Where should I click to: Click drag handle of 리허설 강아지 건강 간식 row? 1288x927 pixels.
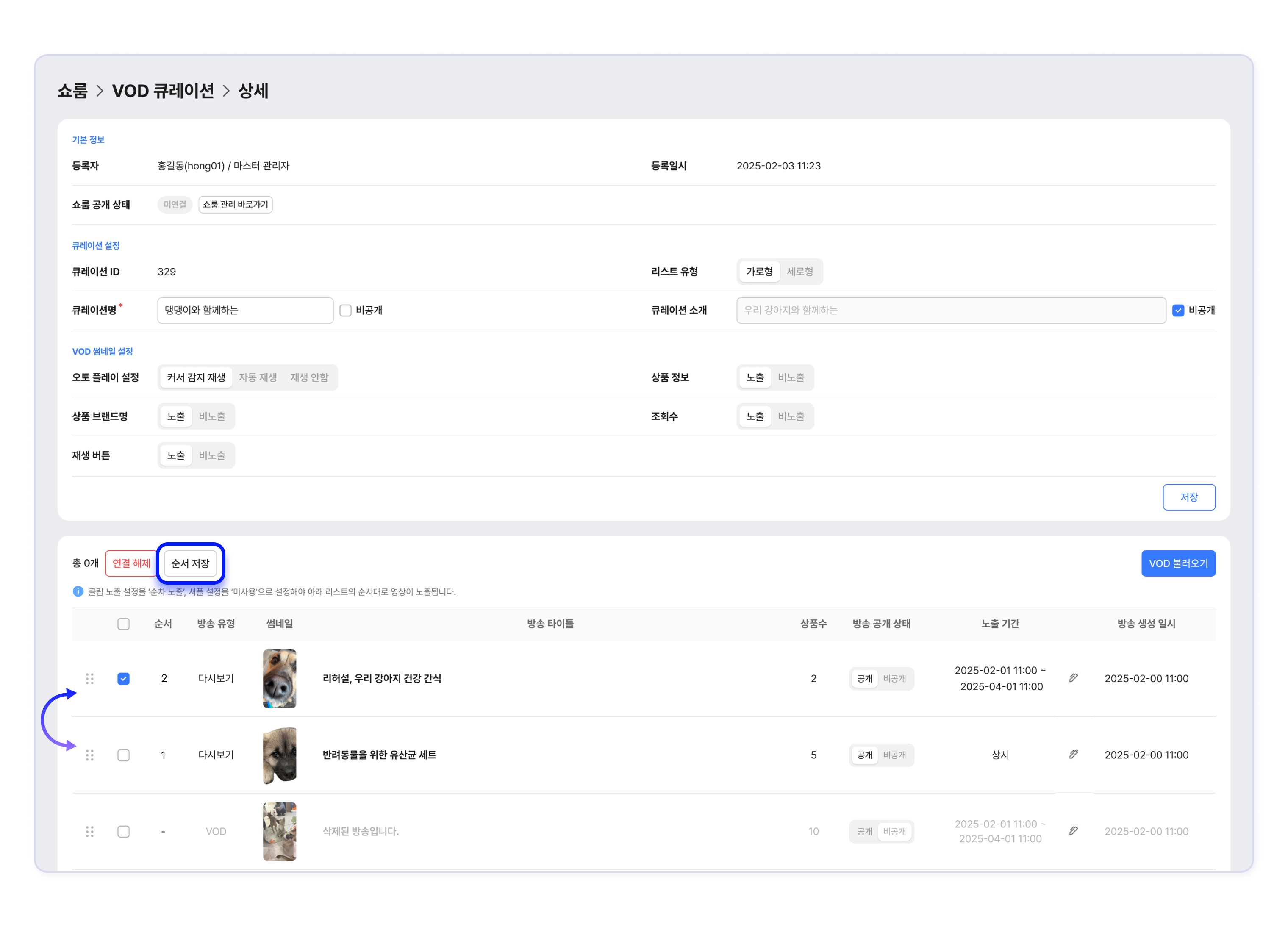pos(90,678)
